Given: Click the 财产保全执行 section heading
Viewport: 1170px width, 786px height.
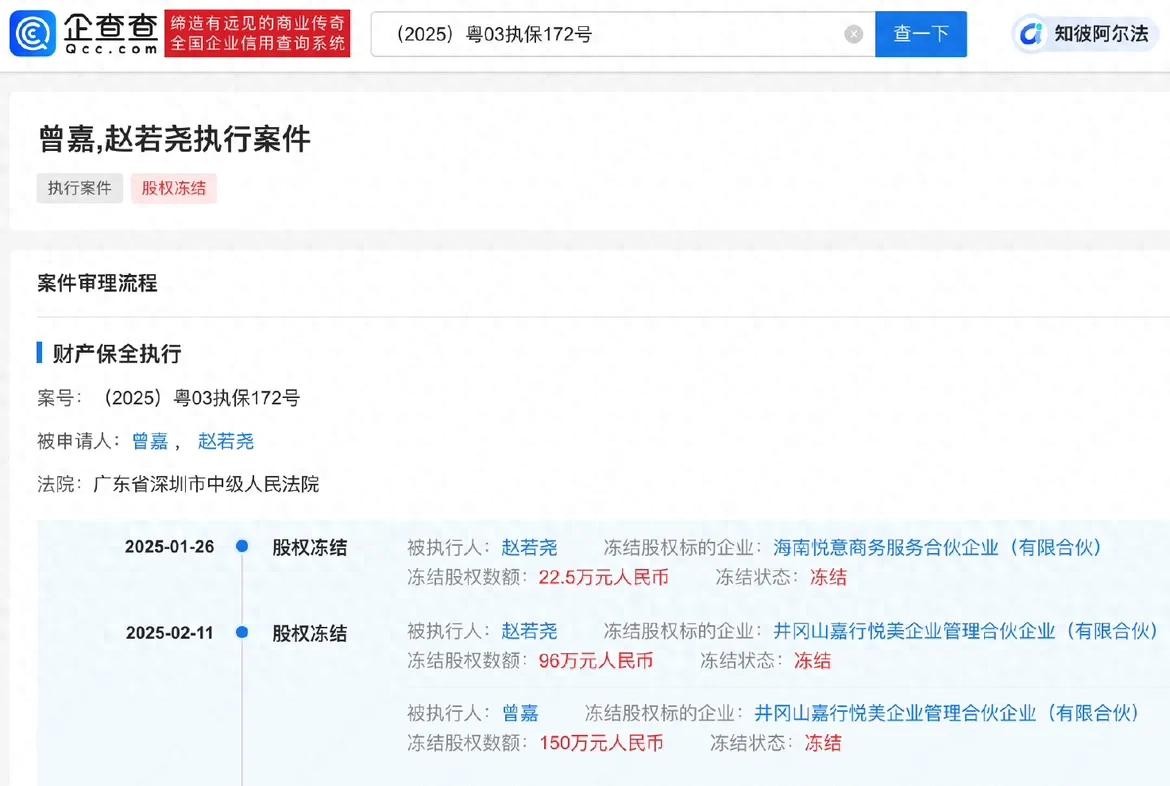Looking at the screenshot, I should coord(115,353).
